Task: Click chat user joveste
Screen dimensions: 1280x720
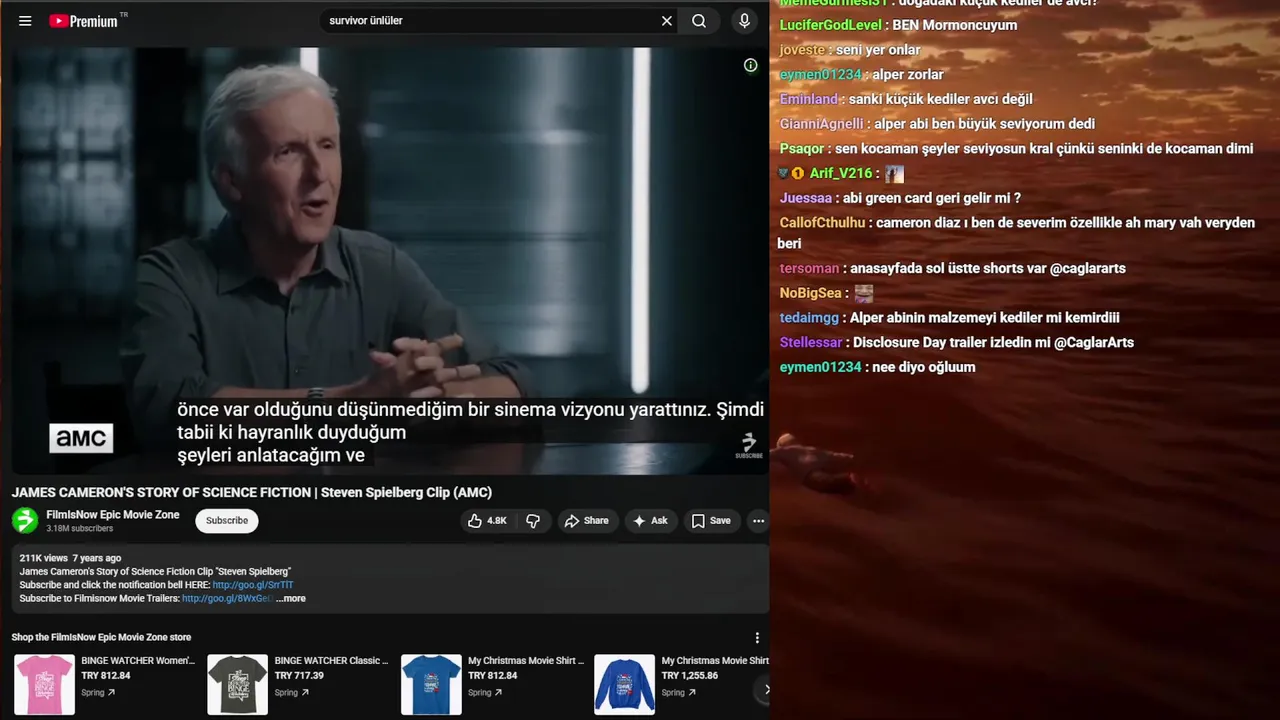Action: click(x=803, y=50)
